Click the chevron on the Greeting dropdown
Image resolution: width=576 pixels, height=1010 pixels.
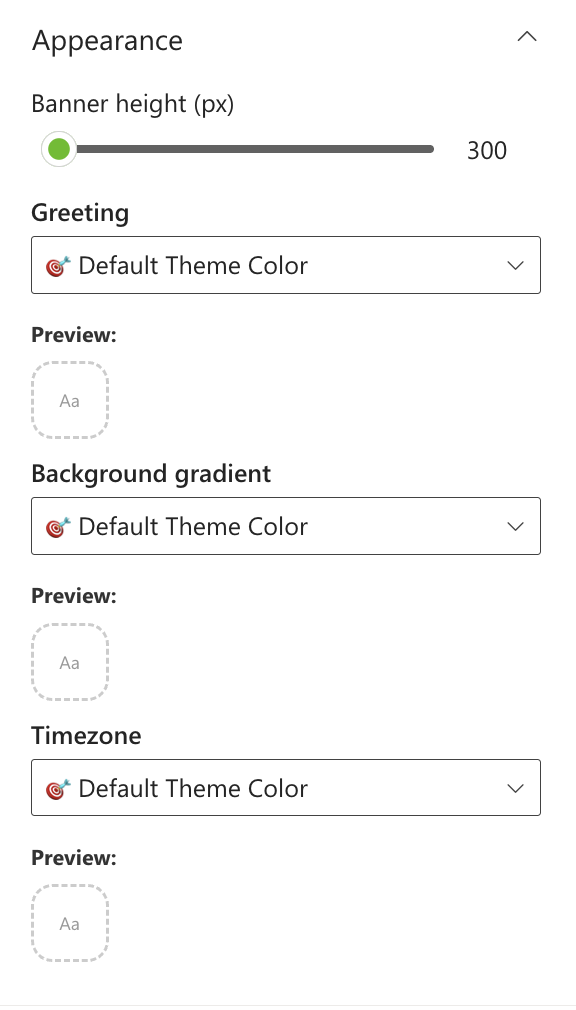[x=515, y=265]
